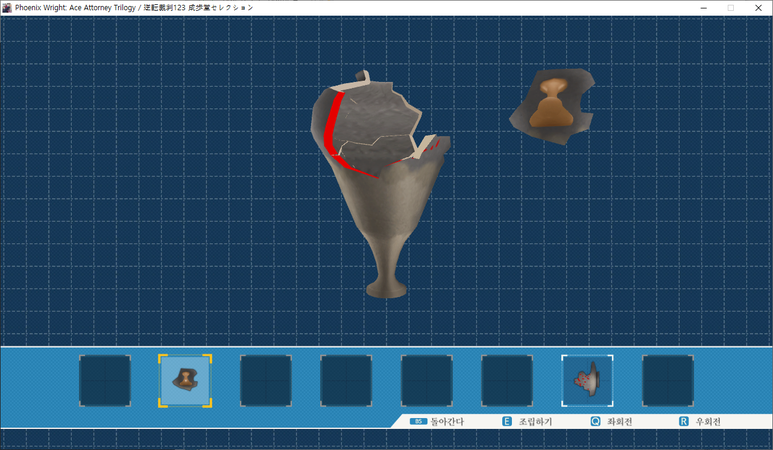Image resolution: width=773 pixels, height=450 pixels.
Task: Click the 돌아간다 back button
Action: [437, 421]
